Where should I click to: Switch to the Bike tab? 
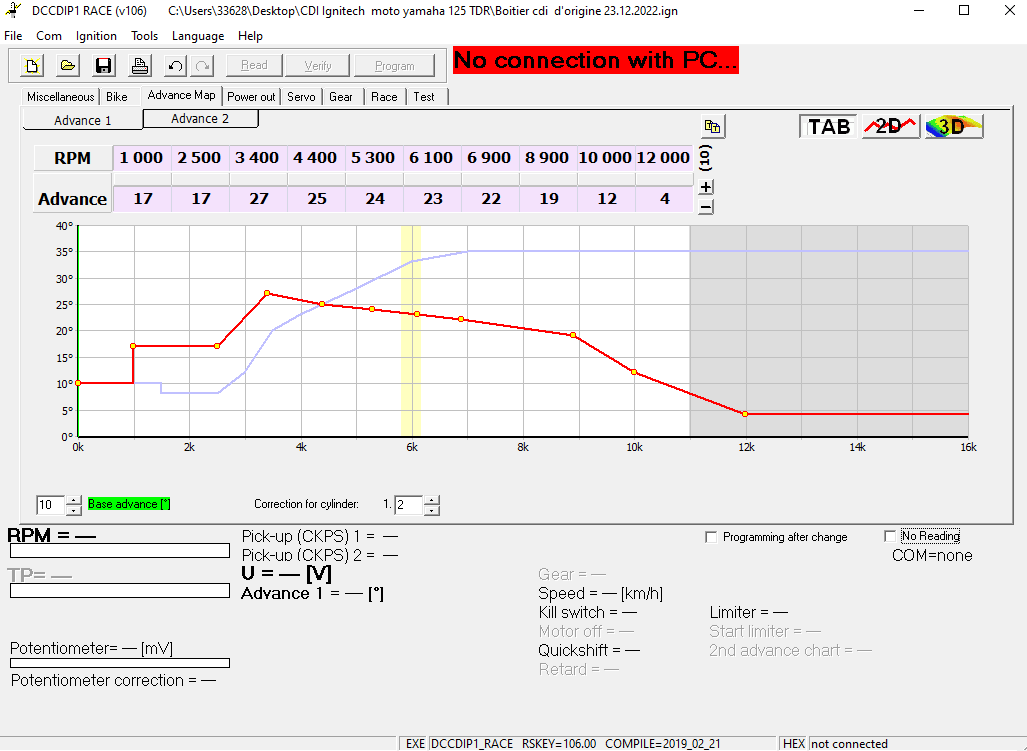point(117,97)
